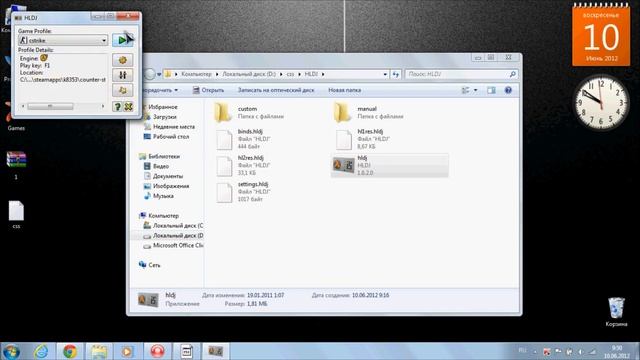Click the Новая папка button
Image resolution: width=640 pixels, height=360 pixels.
click(344, 90)
